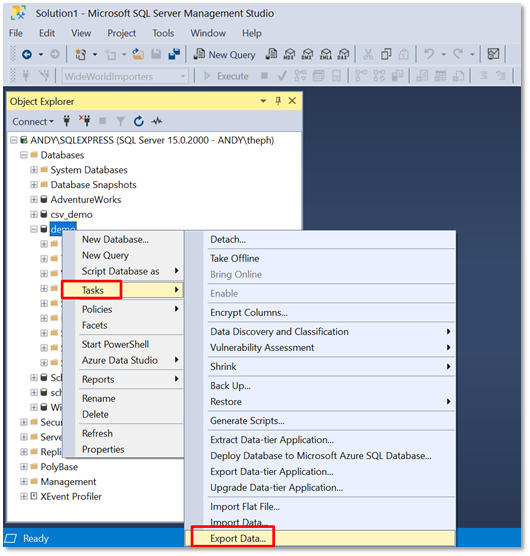
Task: Select the AdventureWorks database in the tree
Action: tap(85, 200)
